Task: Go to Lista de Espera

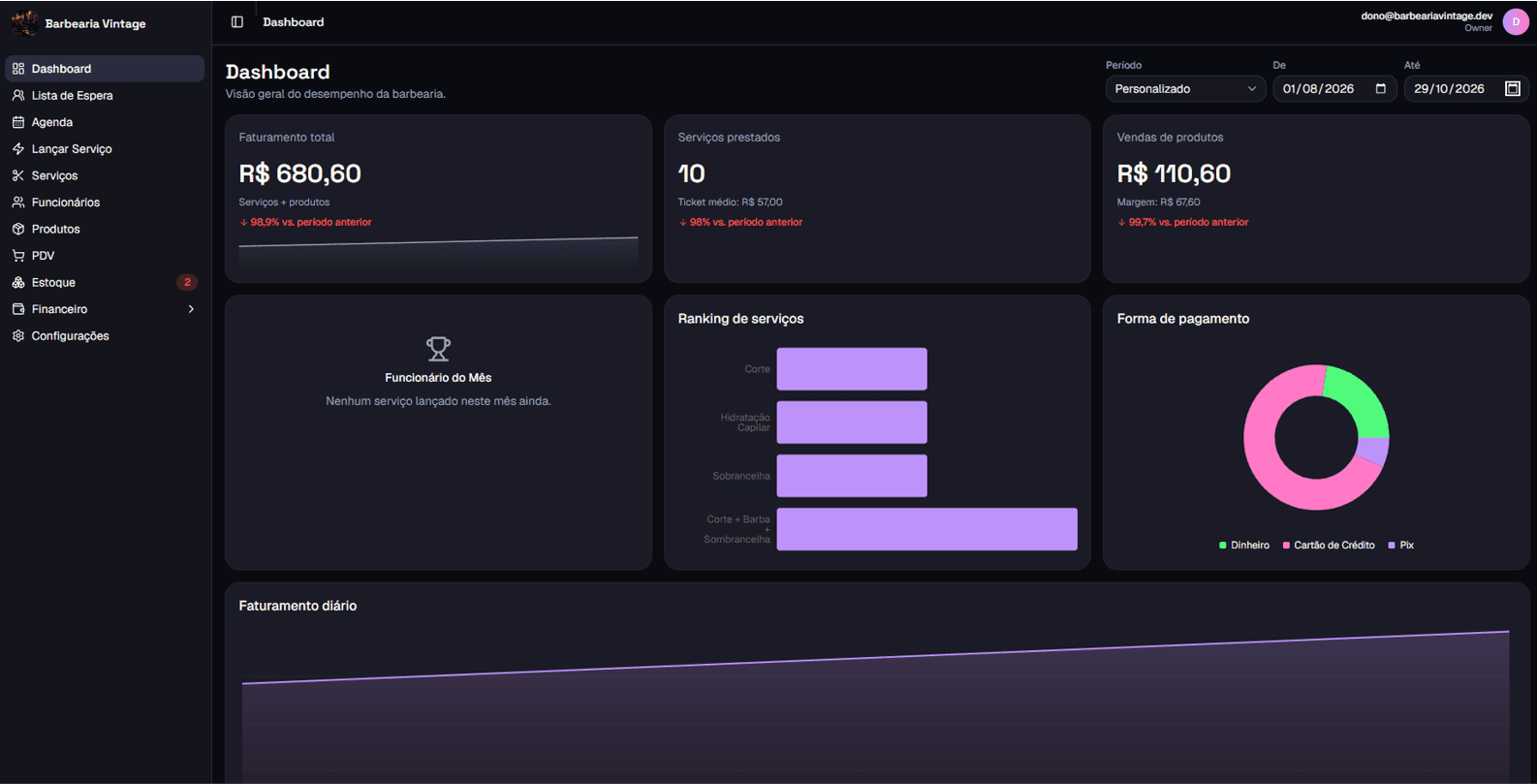Action: (x=105, y=95)
